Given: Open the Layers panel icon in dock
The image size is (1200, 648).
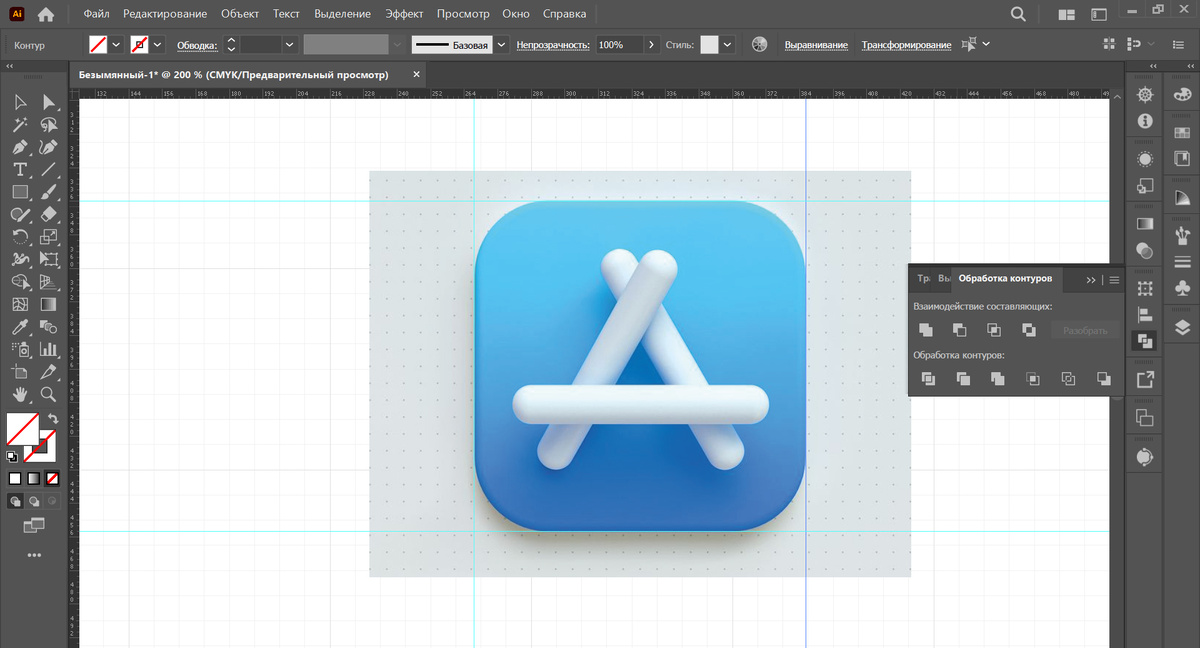Looking at the screenshot, I should [1182, 328].
